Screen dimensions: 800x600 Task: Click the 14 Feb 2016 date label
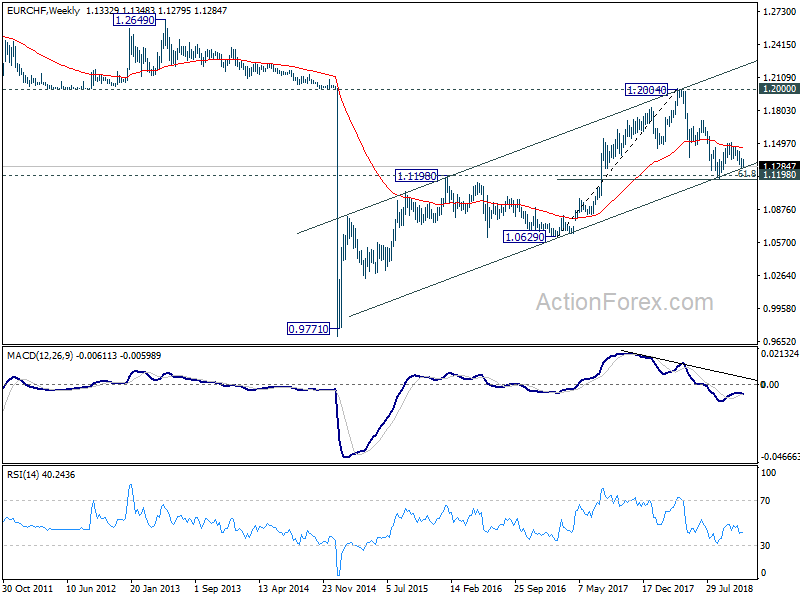(x=476, y=589)
